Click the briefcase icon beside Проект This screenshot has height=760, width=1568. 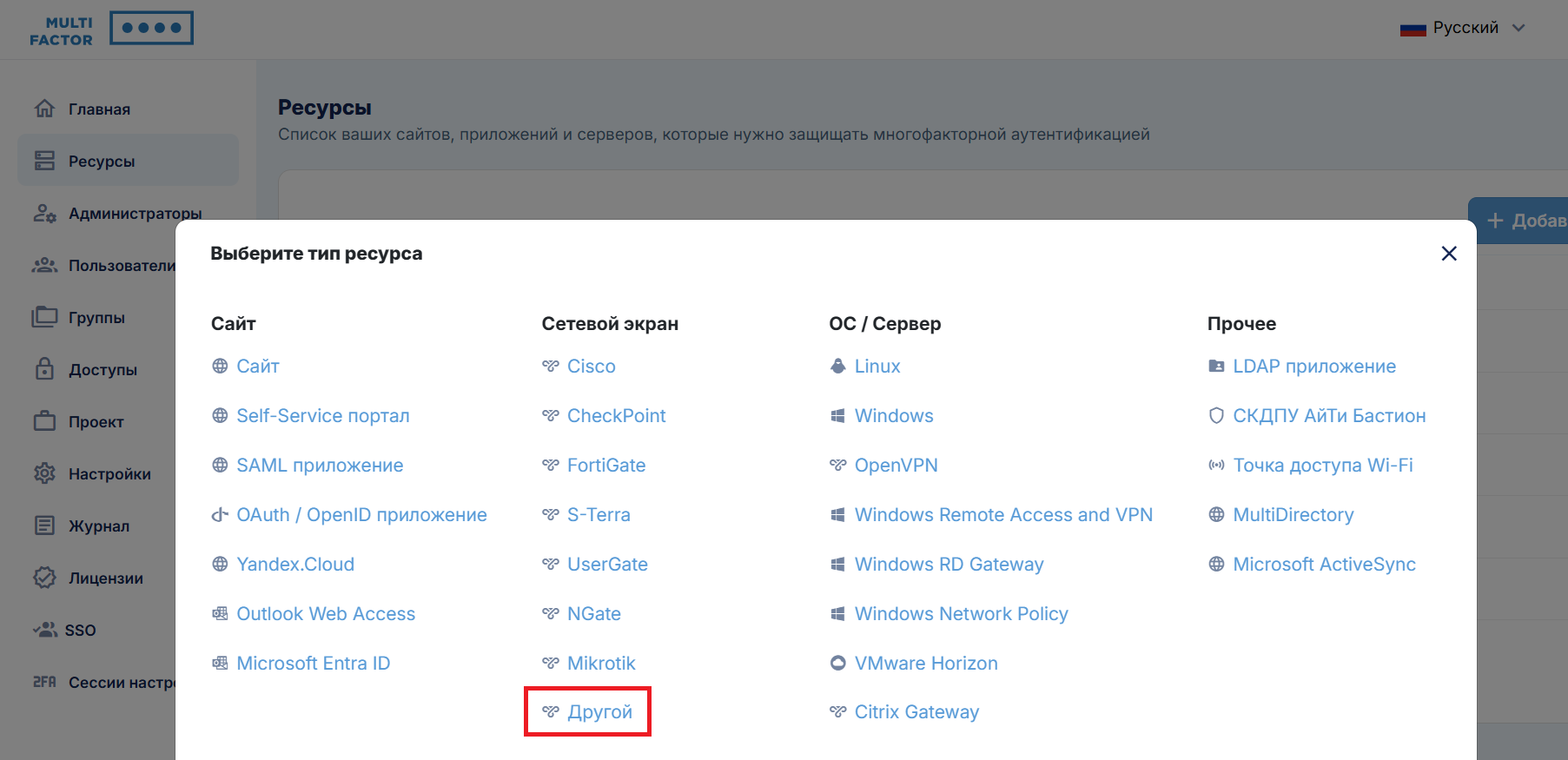tap(44, 421)
